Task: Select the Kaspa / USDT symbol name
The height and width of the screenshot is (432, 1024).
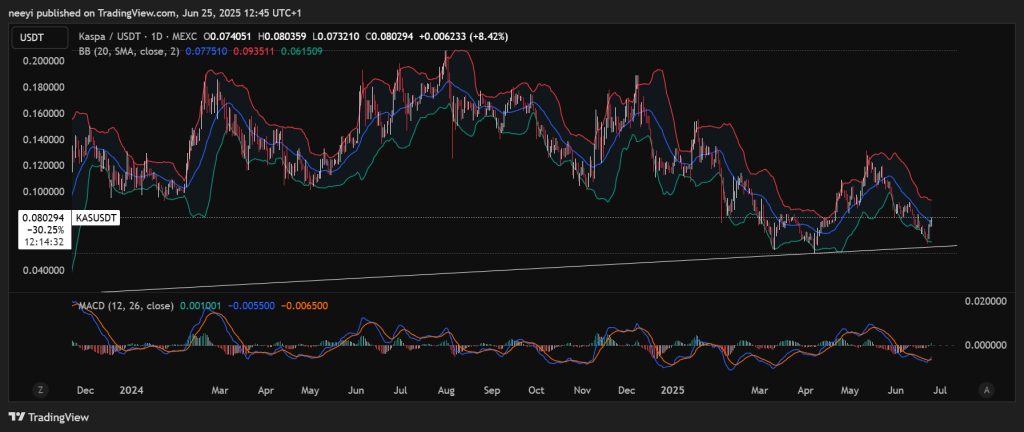Action: pyautogui.click(x=112, y=36)
